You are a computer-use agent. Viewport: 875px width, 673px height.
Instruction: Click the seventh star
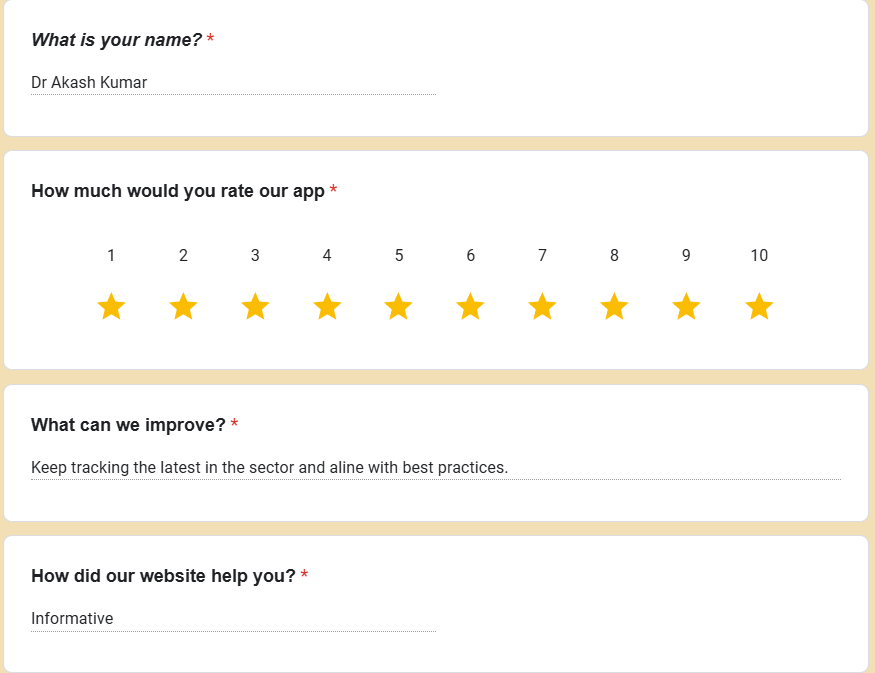click(542, 307)
